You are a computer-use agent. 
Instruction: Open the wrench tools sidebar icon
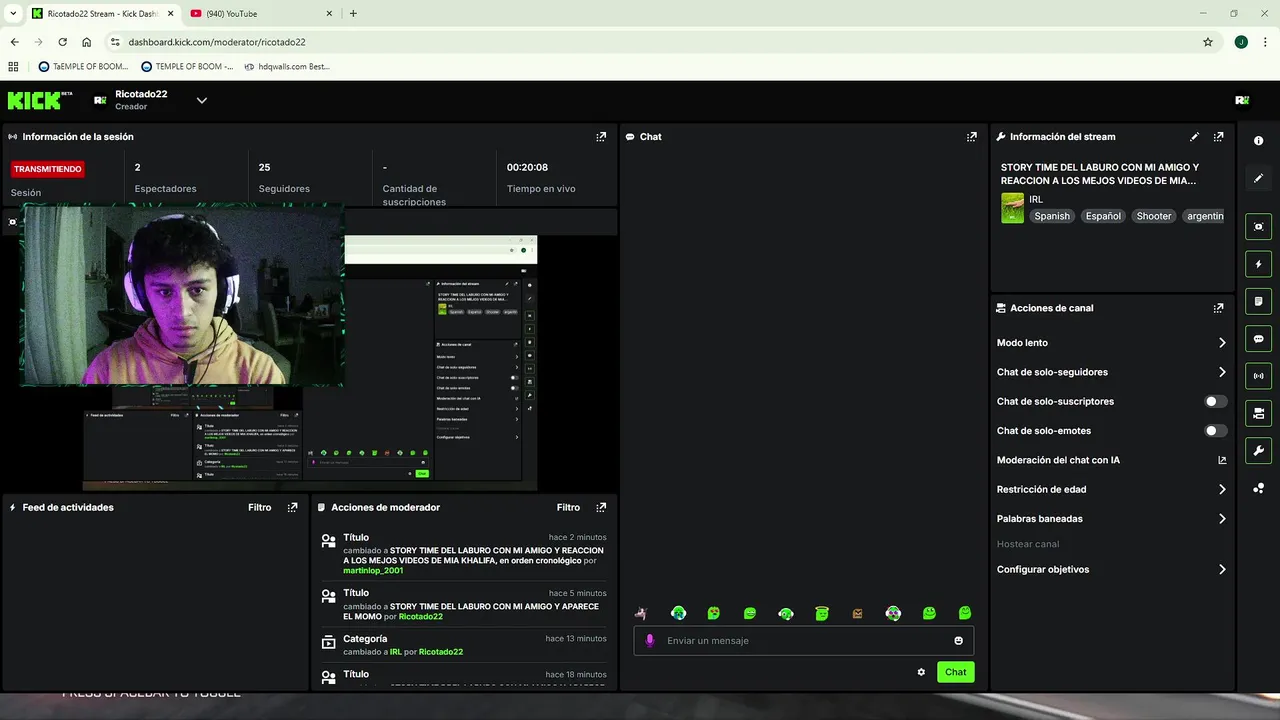point(1258,451)
